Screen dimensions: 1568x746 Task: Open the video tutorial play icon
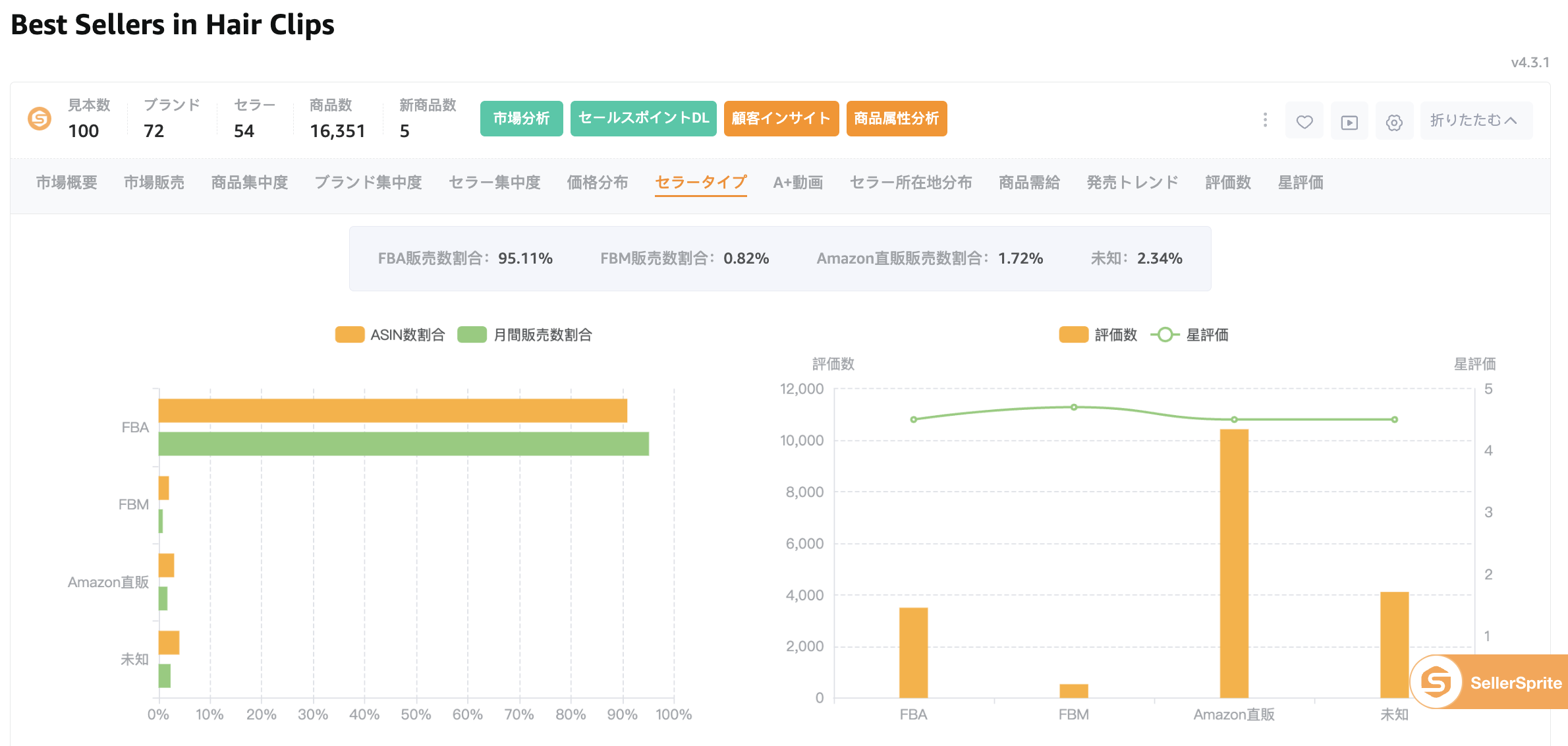pyautogui.click(x=1349, y=121)
